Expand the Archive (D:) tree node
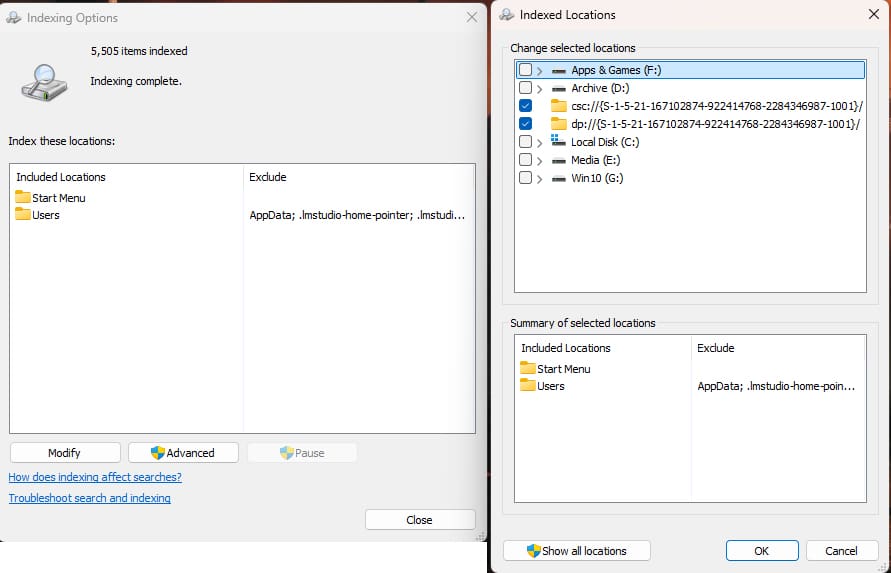The width and height of the screenshot is (891, 573). coord(540,89)
